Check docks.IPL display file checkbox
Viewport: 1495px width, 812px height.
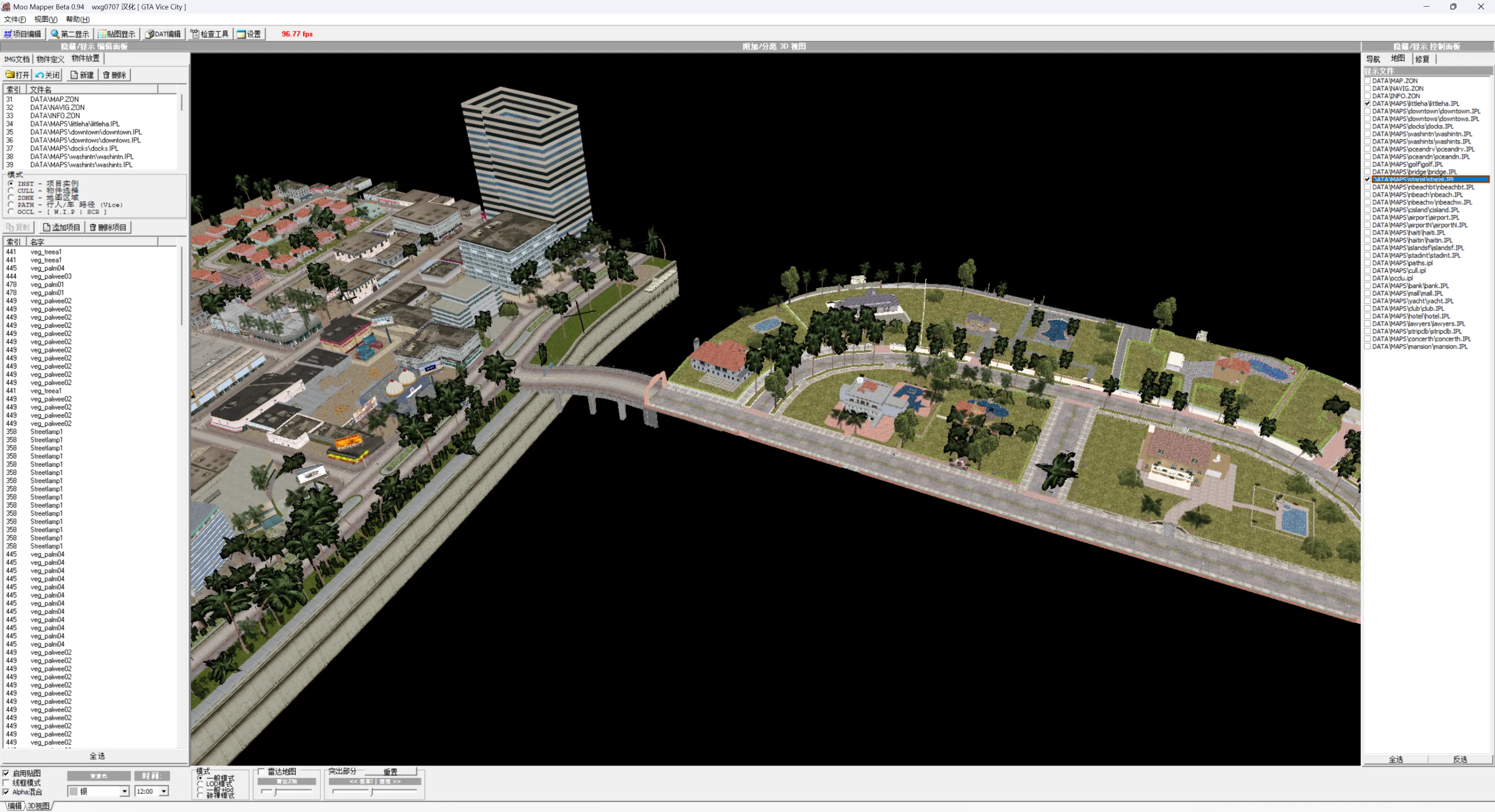click(1368, 126)
